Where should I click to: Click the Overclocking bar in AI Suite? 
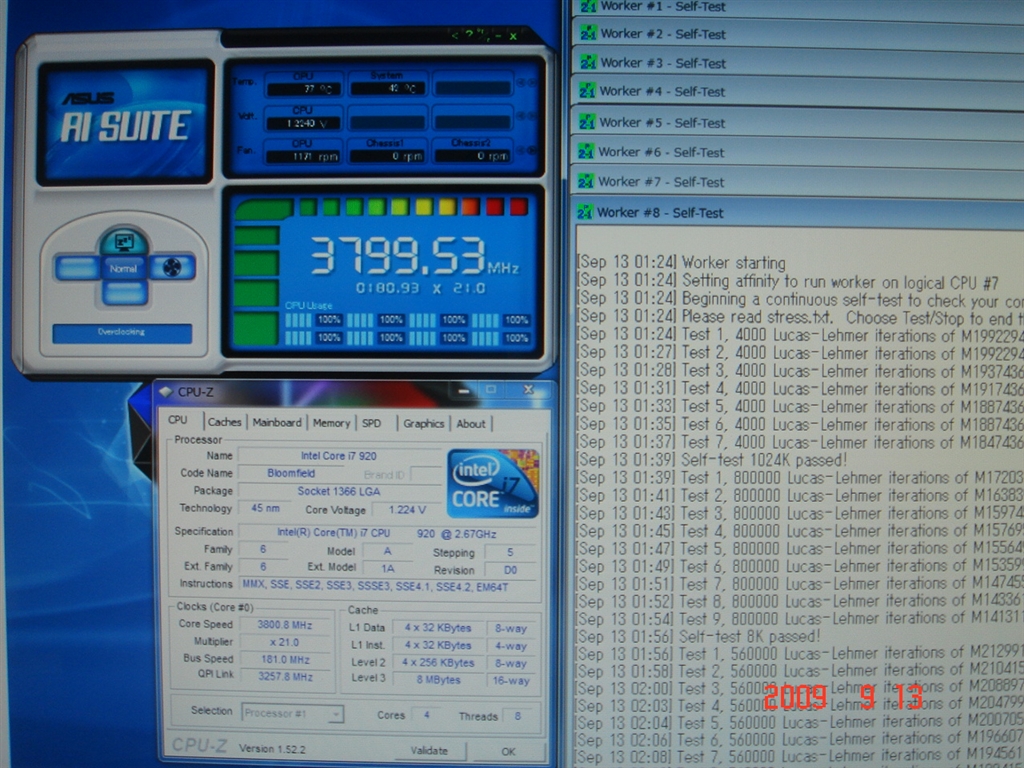122,332
